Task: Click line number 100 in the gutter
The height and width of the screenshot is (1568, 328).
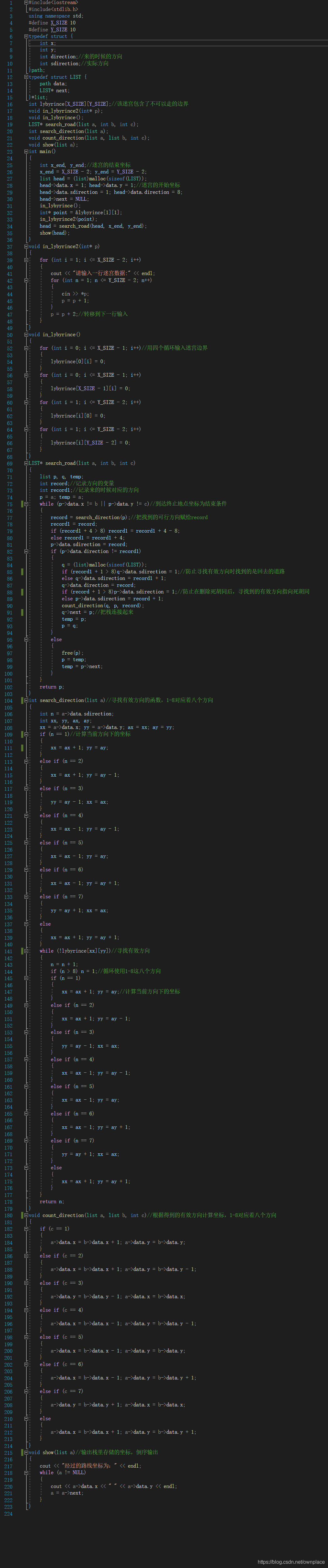Action: (x=8, y=674)
